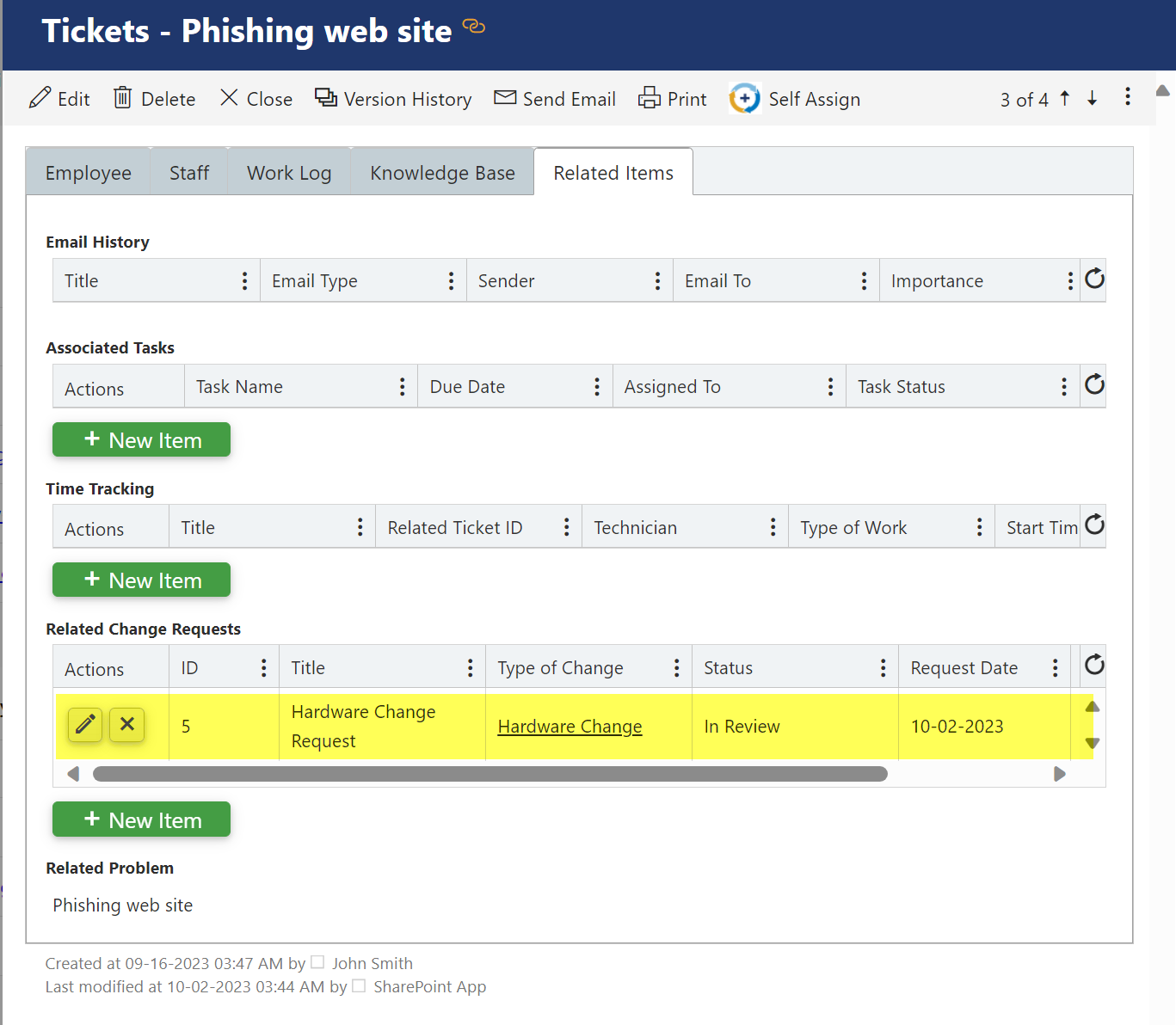Switch to the Work Log tab
This screenshot has height=1025, width=1176.
(x=289, y=173)
